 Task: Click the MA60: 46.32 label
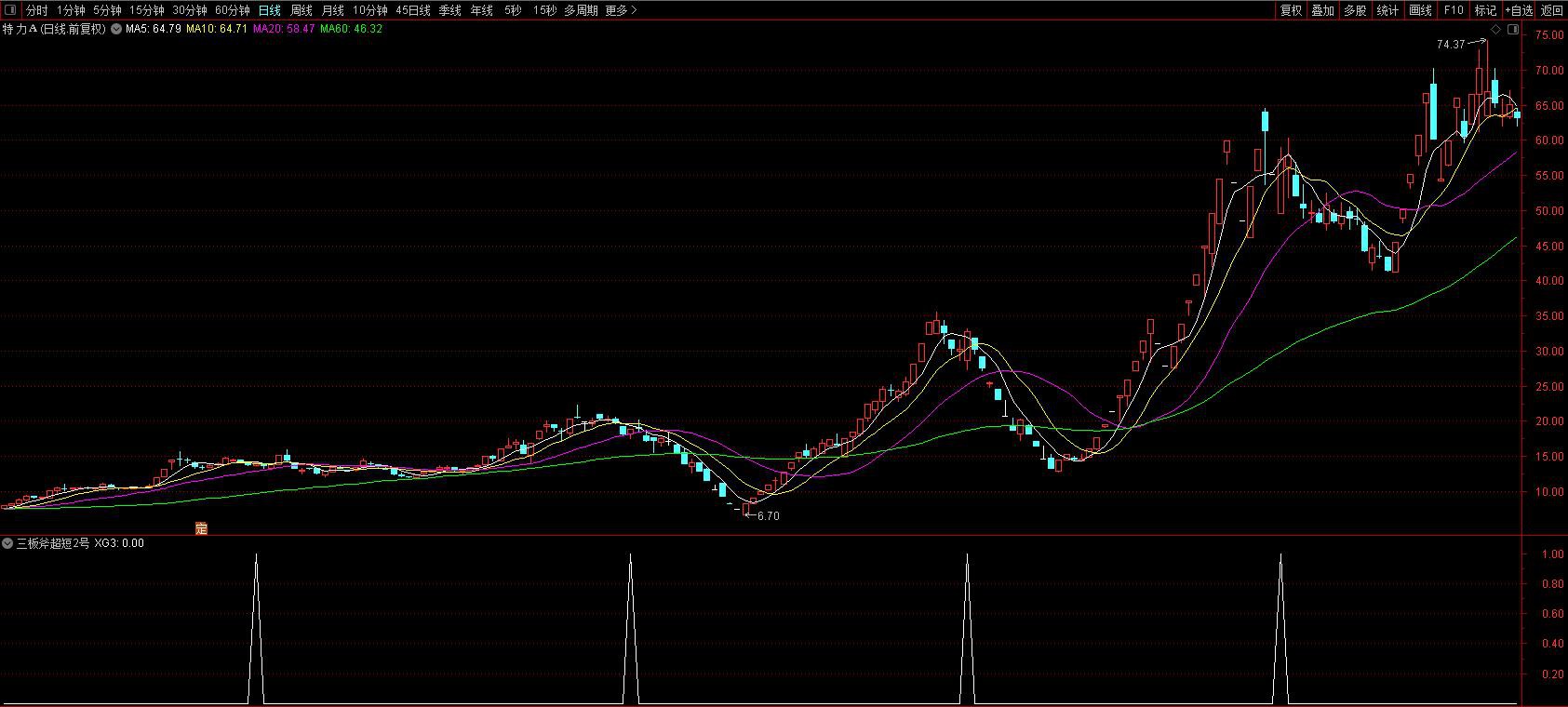point(351,29)
